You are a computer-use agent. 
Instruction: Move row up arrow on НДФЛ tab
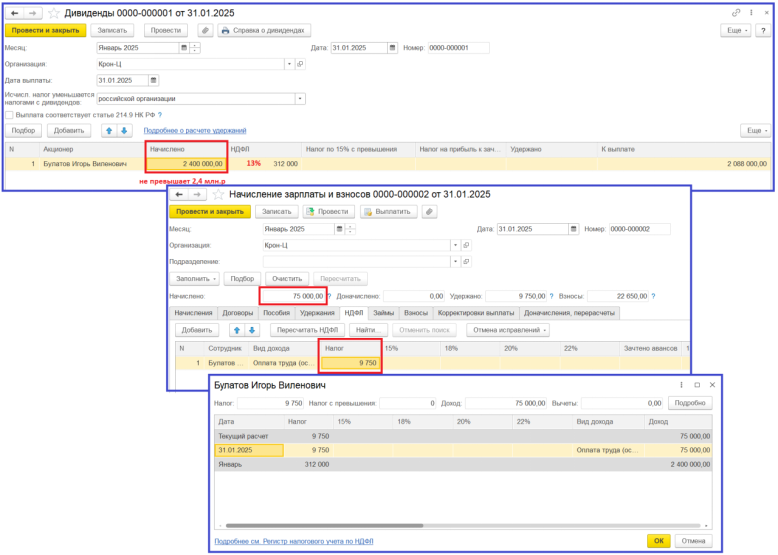coord(237,330)
